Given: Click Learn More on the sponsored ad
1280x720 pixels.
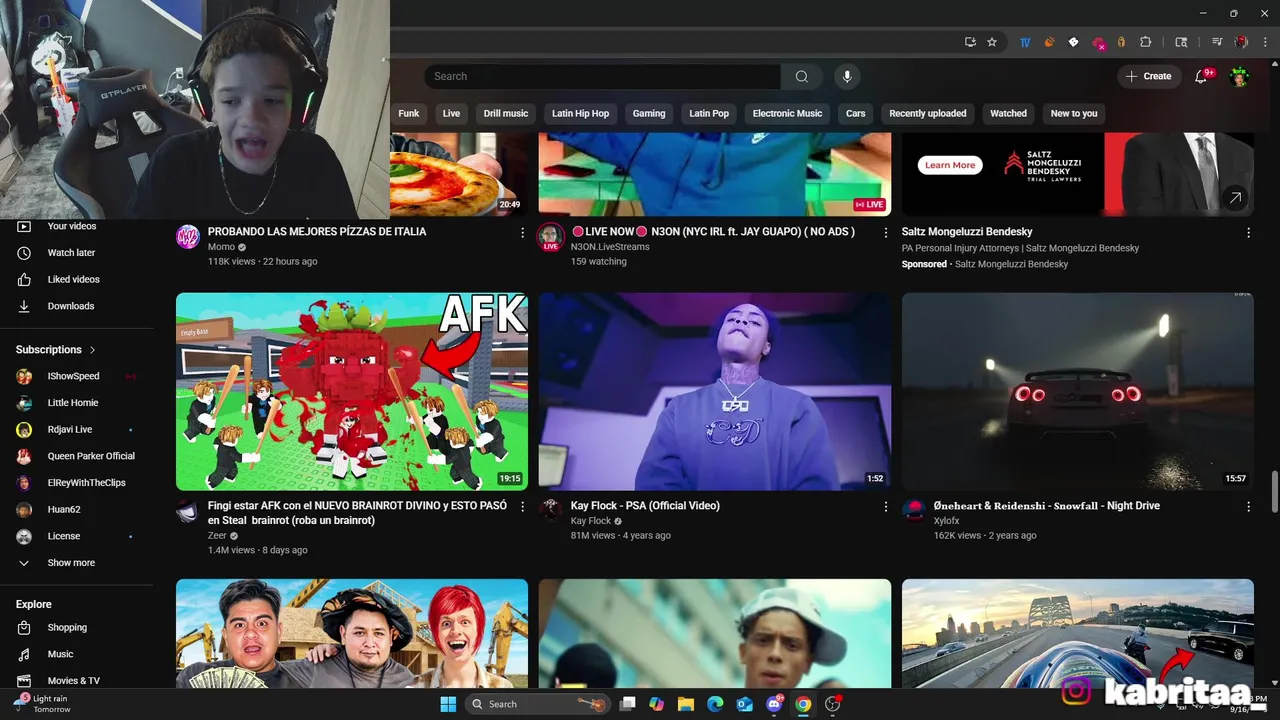Looking at the screenshot, I should [950, 165].
